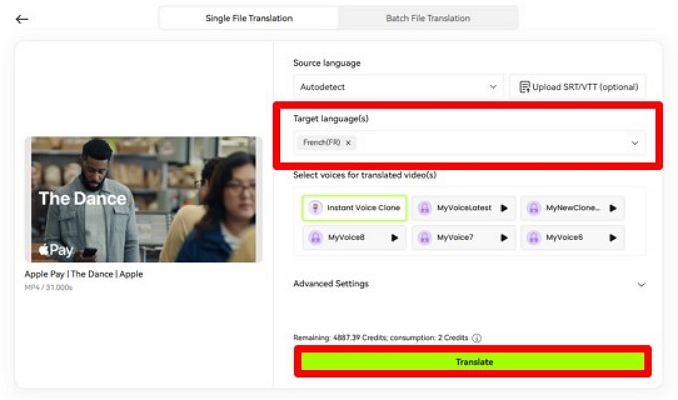Click the MyVoice6 avatar icon
Screen dimensions: 678x400
[x=534, y=237]
